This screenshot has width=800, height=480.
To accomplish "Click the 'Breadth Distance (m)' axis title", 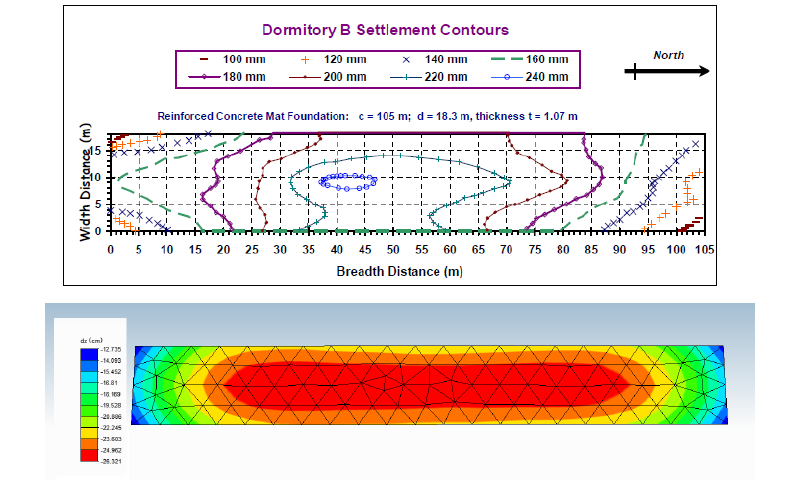I will 399,271.
